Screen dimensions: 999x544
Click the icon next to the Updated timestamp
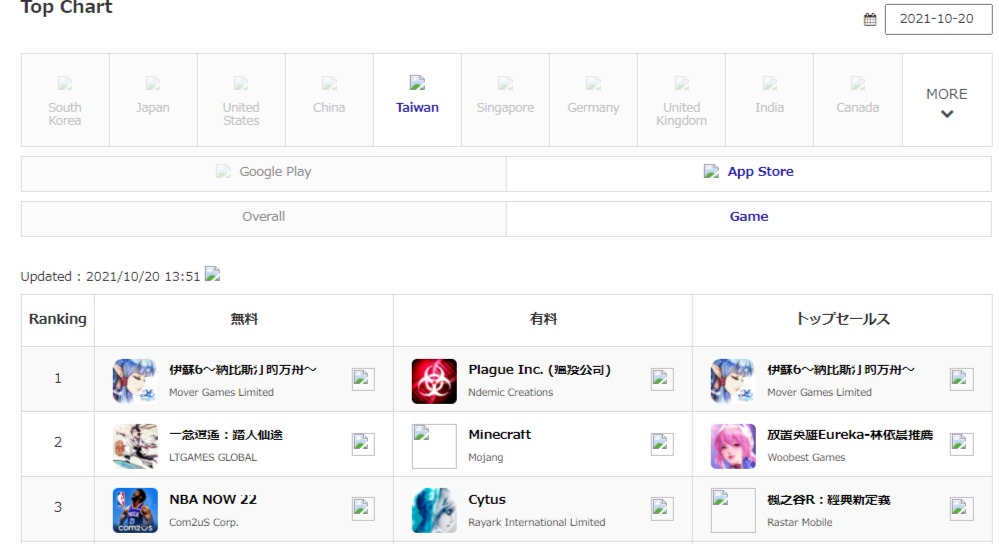tap(213, 275)
